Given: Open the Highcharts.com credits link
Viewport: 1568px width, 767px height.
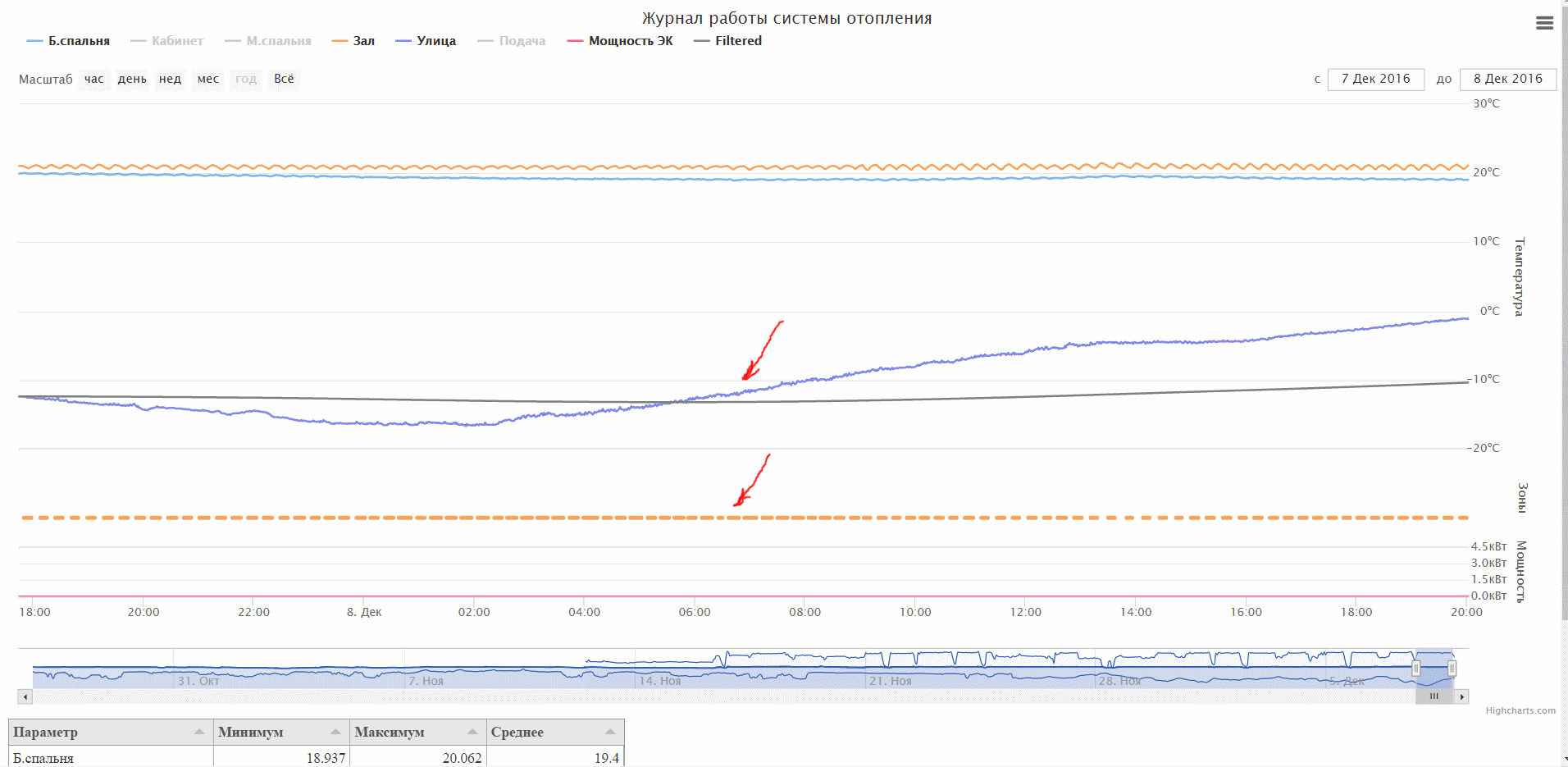Looking at the screenshot, I should 1520,710.
